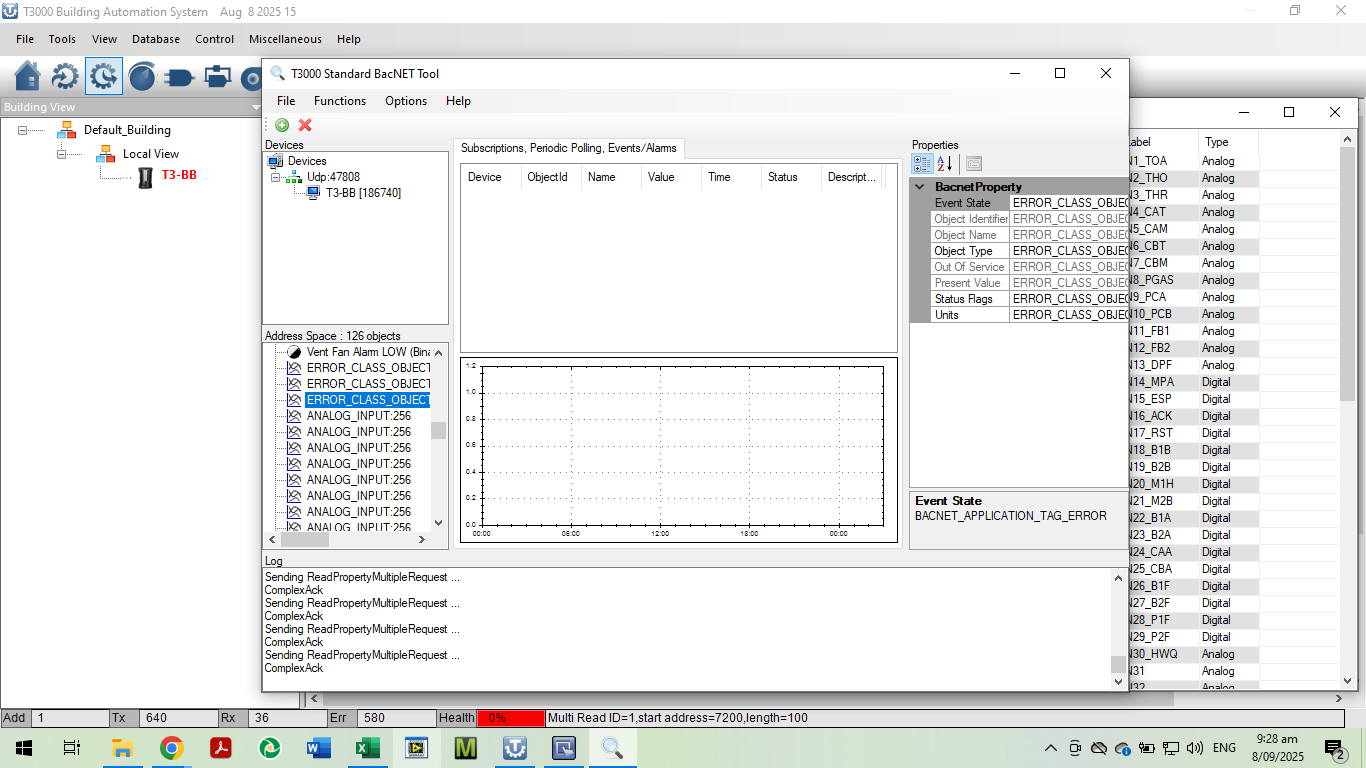1366x768 pixels.
Task: Click the house Home toolbar icon
Action: pyautogui.click(x=28, y=76)
